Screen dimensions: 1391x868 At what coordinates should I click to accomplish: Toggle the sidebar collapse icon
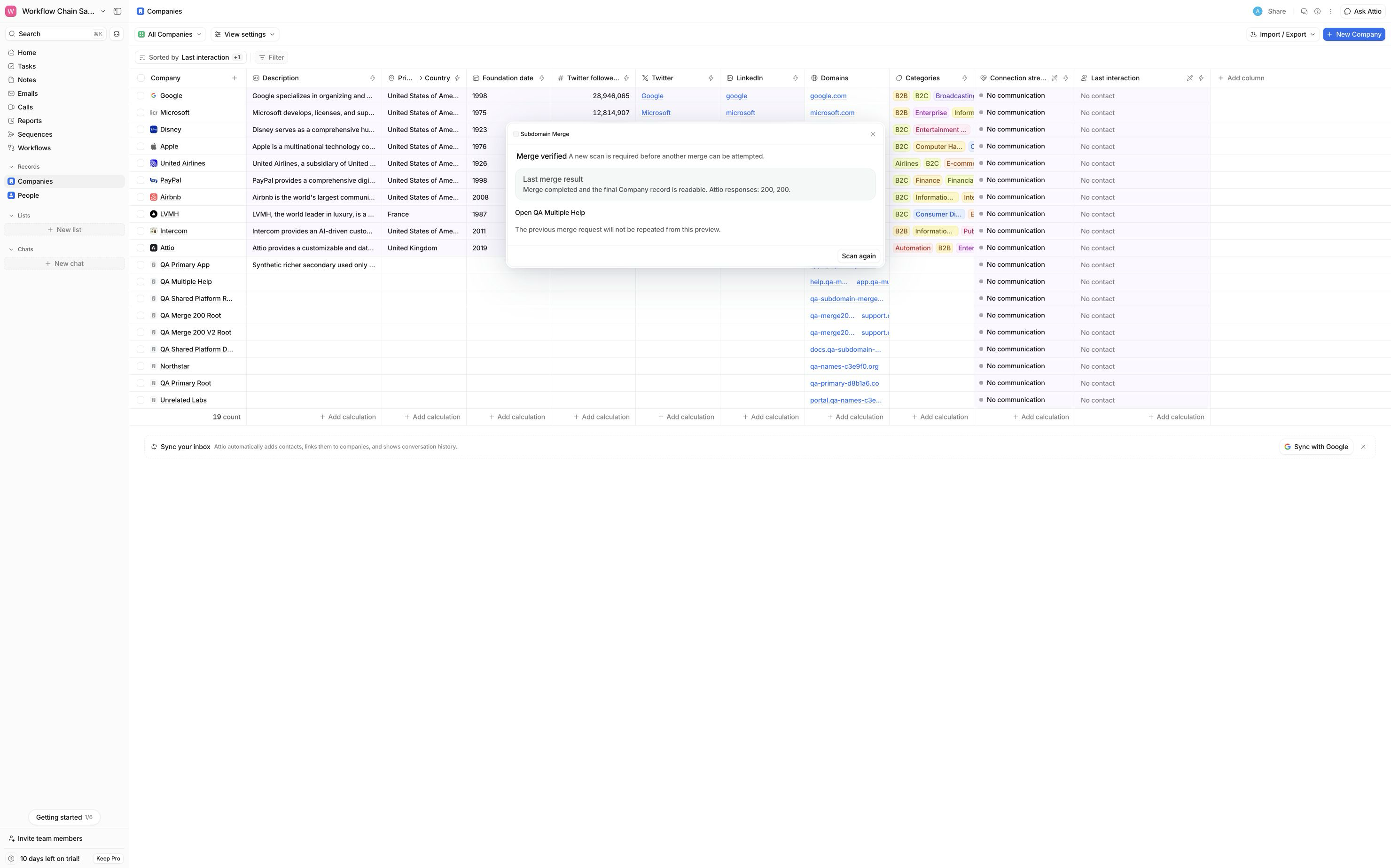coord(117,11)
